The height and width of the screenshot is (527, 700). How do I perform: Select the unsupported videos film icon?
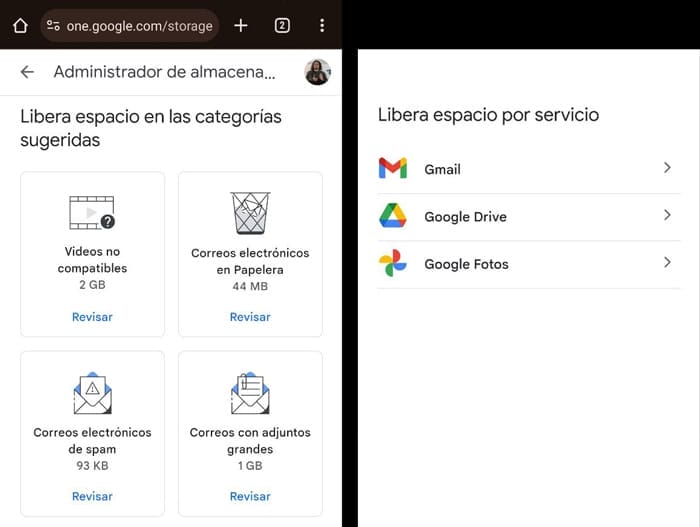point(92,213)
